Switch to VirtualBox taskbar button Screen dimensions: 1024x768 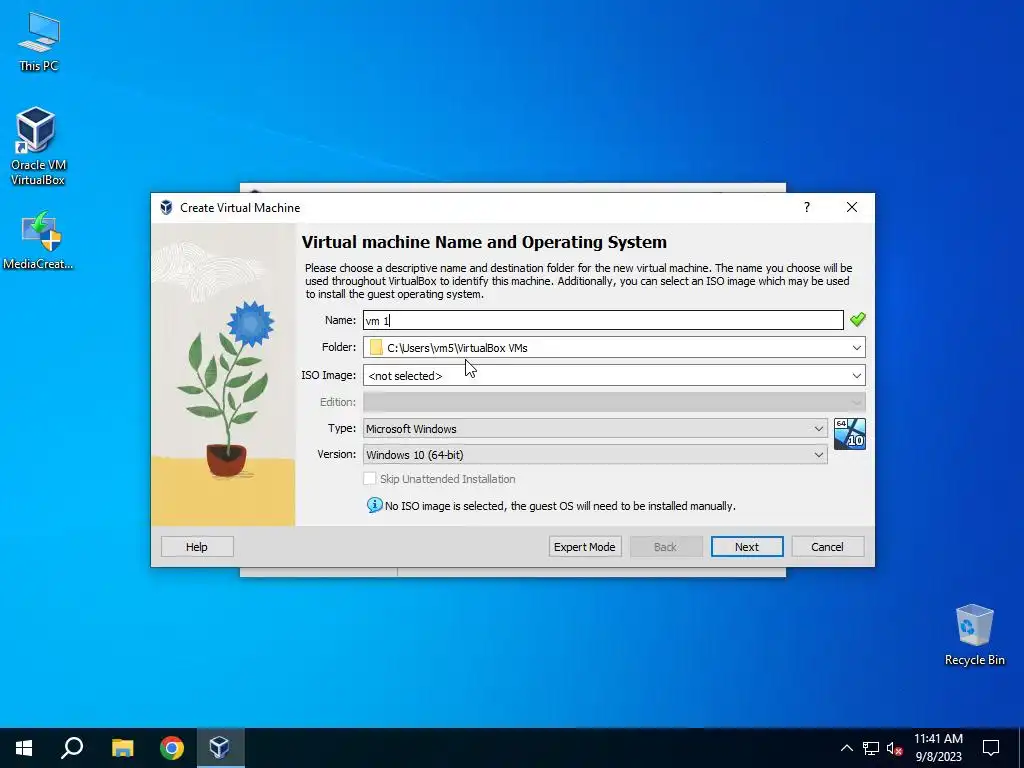(x=219, y=748)
